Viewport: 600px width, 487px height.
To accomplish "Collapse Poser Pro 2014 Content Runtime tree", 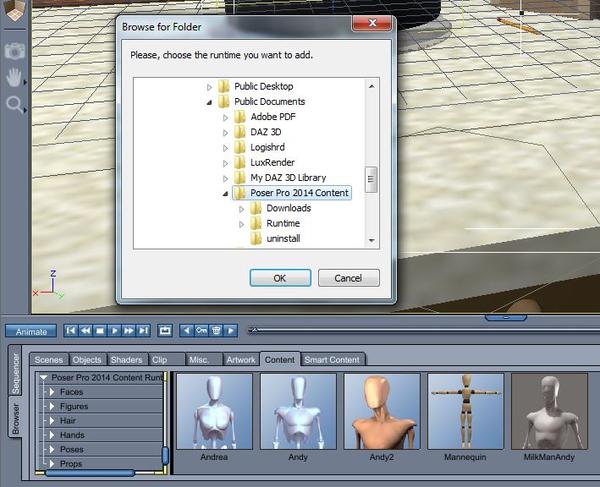I will pos(44,378).
